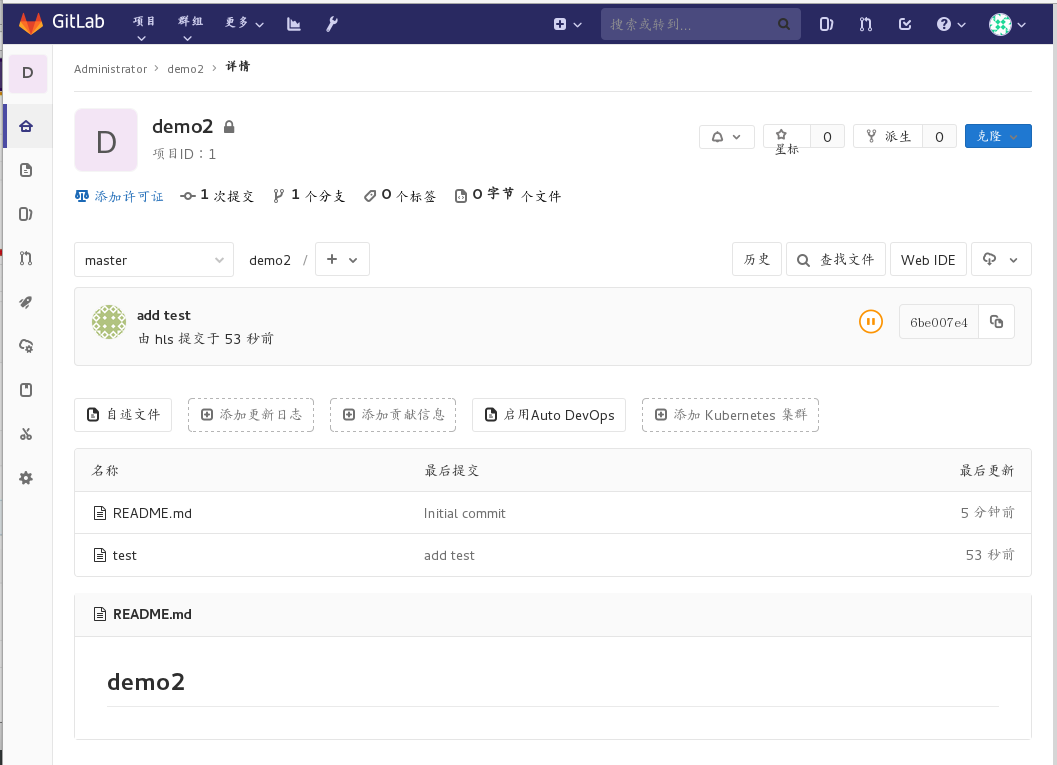Image resolution: width=1057 pixels, height=765 pixels.
Task: Open the admin area wrench icon
Action: (332, 24)
